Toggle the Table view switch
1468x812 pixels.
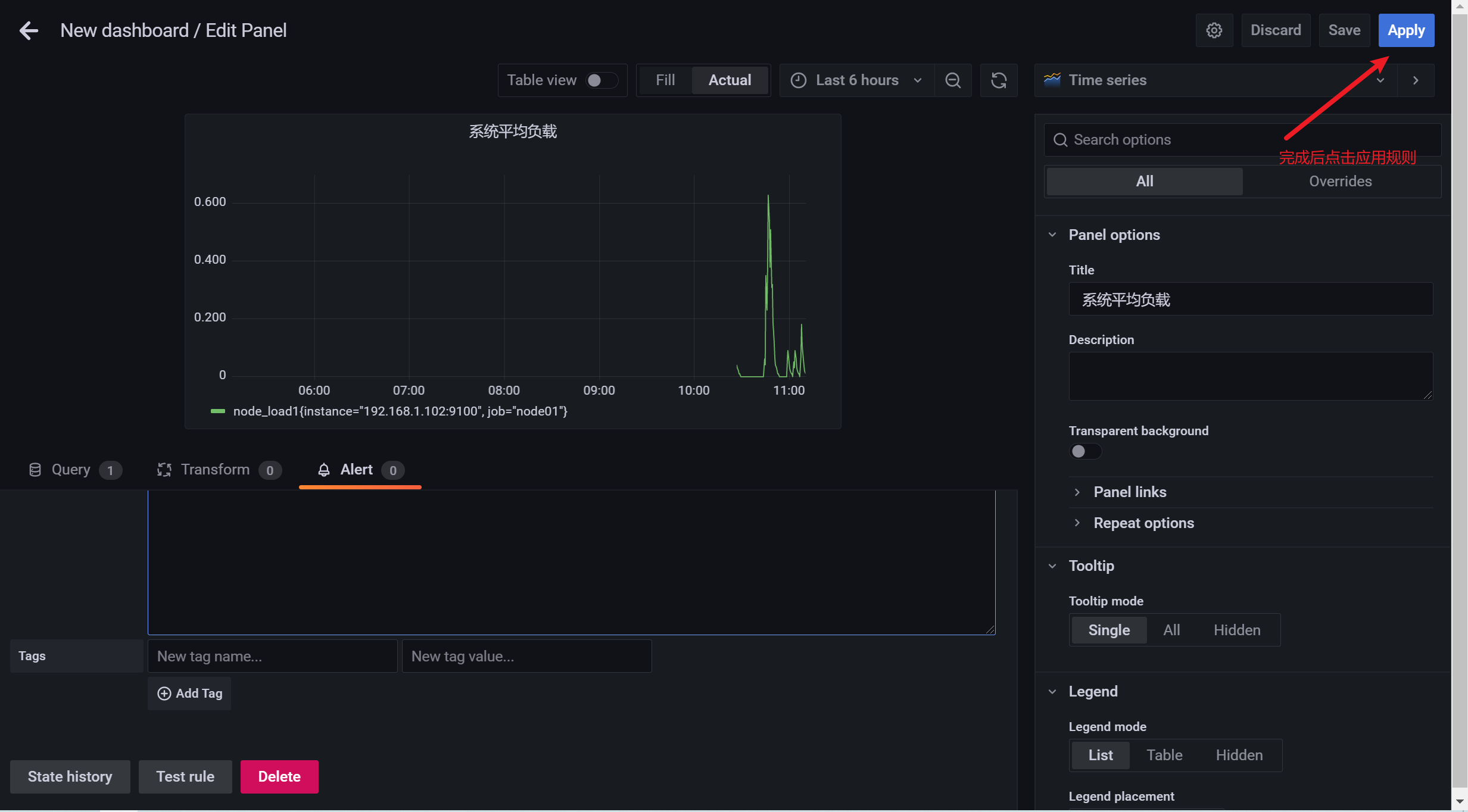tap(601, 80)
